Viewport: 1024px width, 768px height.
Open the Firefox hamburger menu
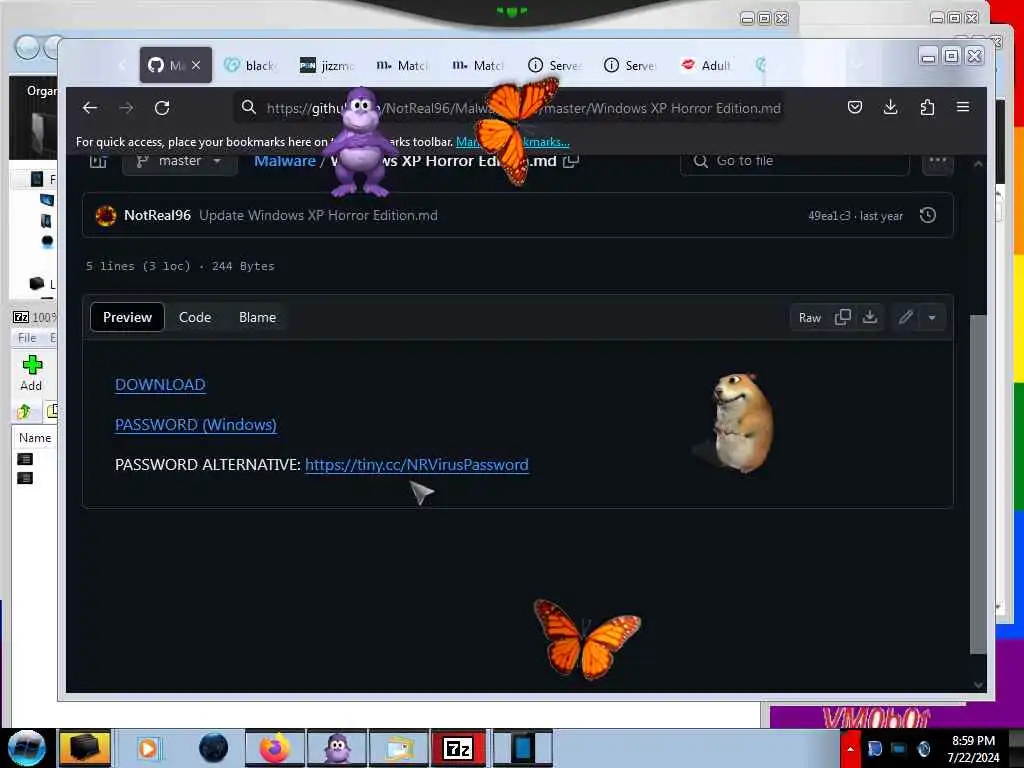(963, 107)
